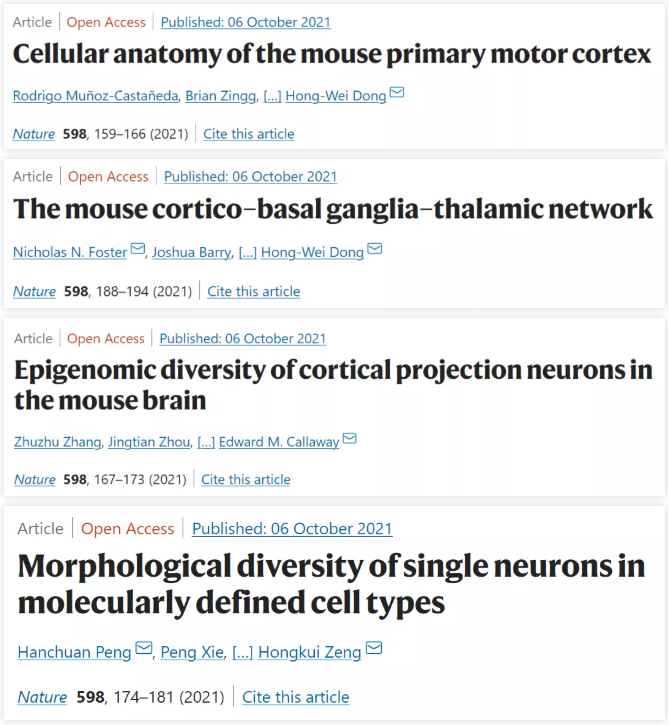Click envelope icon beside Hong-Wei Dong in first article

397,94
